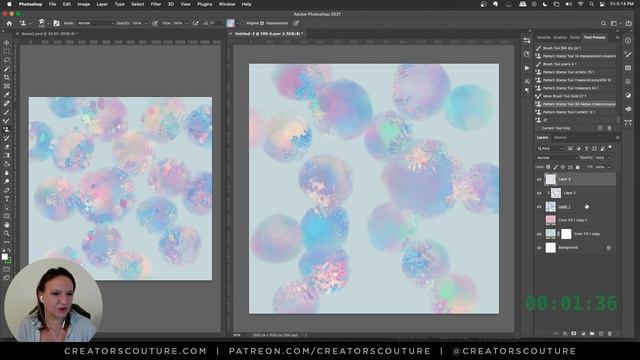Select the Layer 1 thumbnail
The image size is (640, 360).
pyautogui.click(x=551, y=207)
